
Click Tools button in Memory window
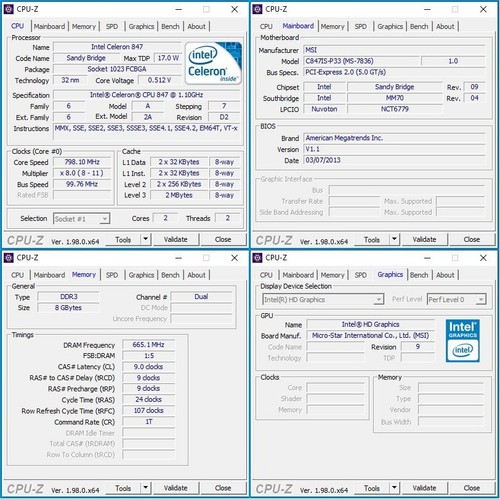coord(123,488)
